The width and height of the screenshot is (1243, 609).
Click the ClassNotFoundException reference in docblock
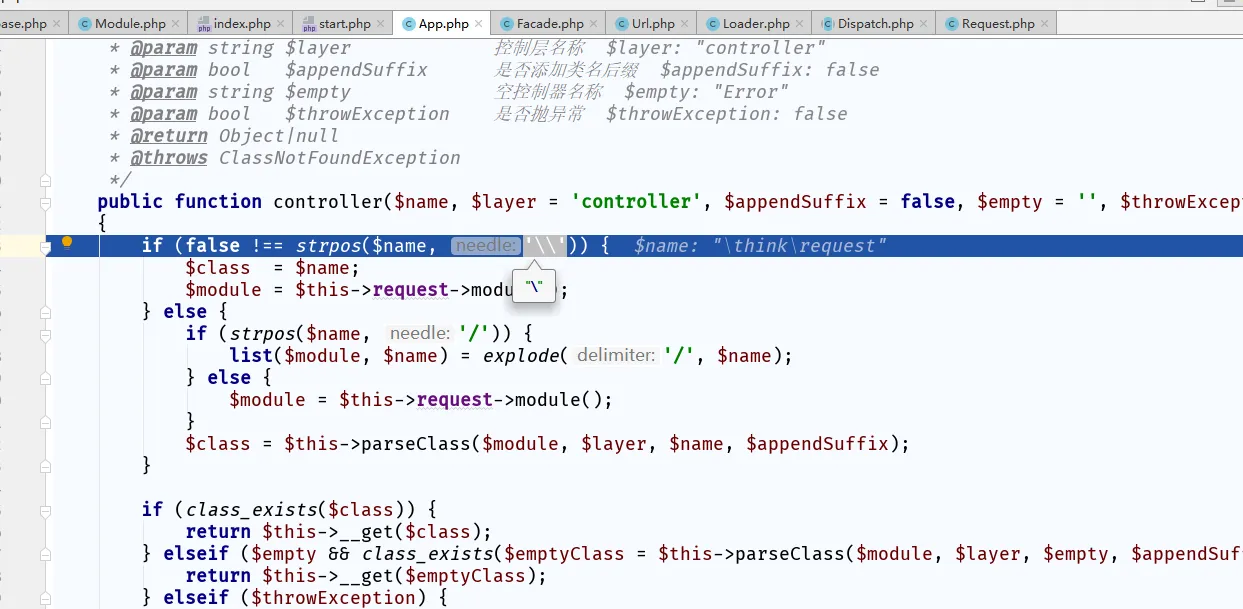tap(339, 158)
